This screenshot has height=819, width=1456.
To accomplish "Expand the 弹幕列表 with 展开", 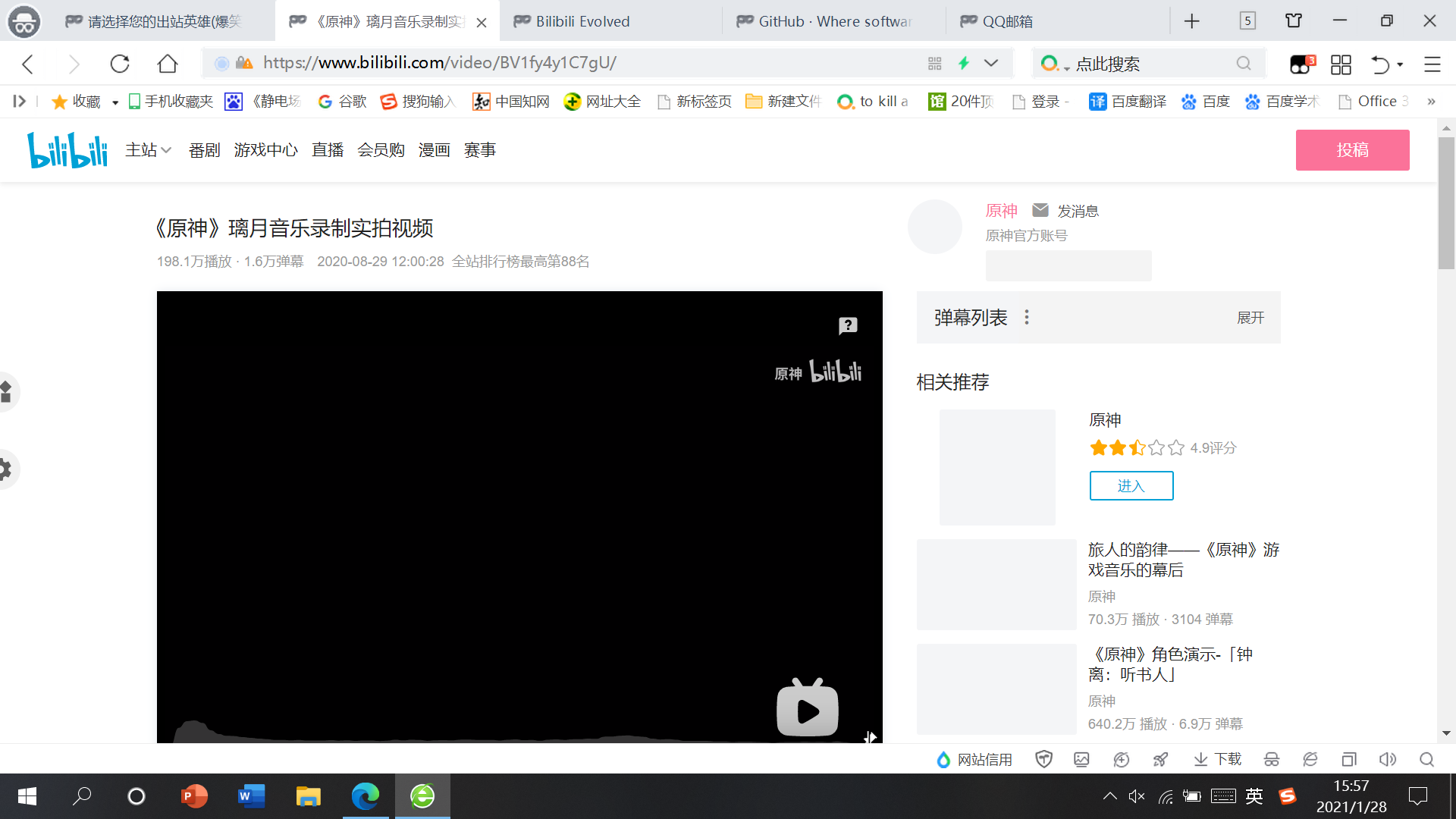I will coord(1250,318).
